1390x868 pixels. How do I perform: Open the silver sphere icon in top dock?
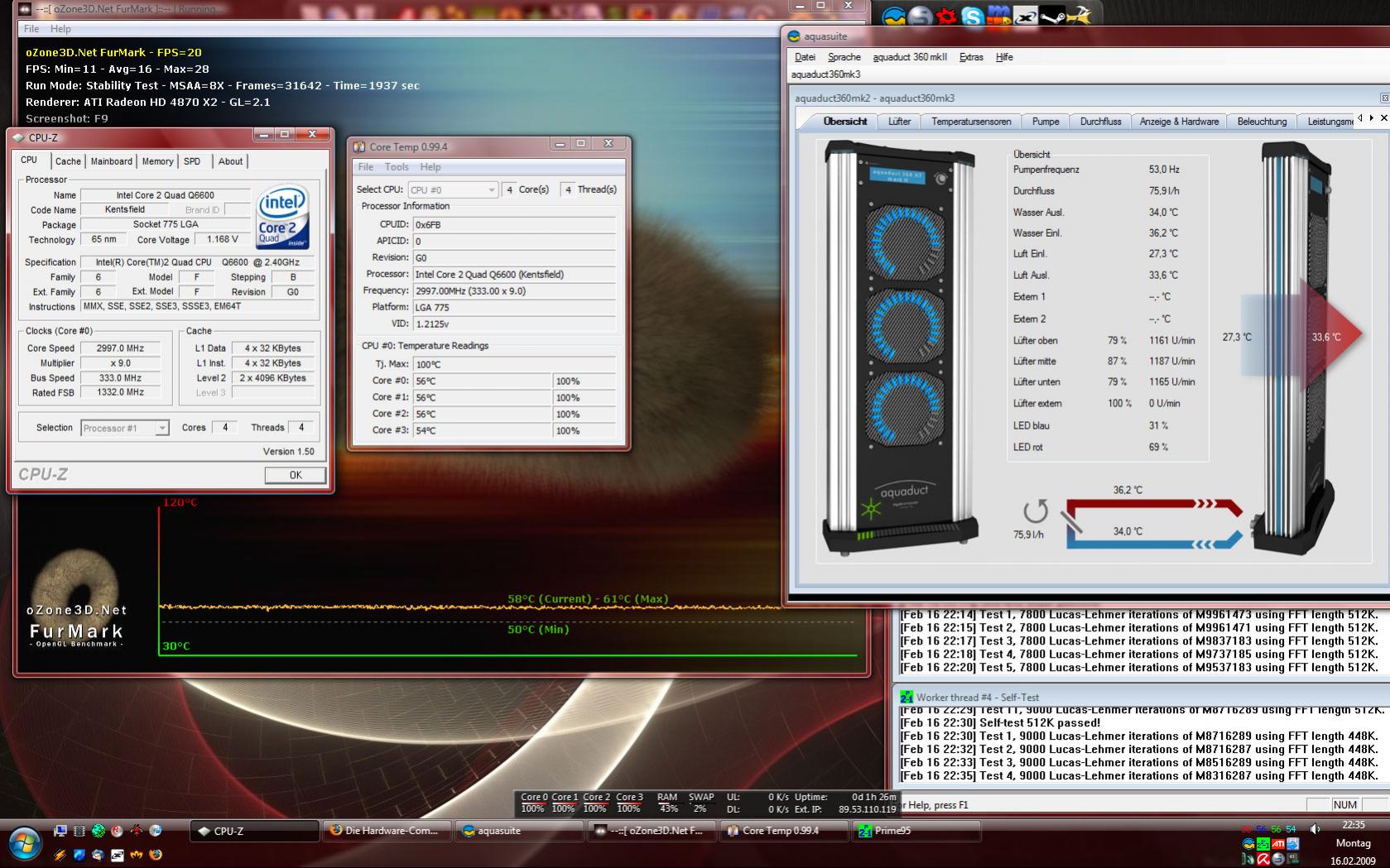click(x=920, y=16)
